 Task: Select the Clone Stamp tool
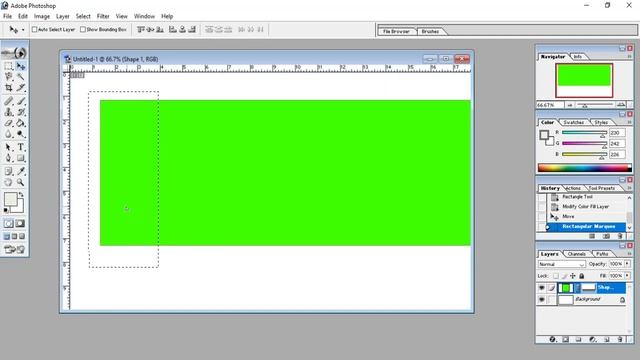[9, 112]
